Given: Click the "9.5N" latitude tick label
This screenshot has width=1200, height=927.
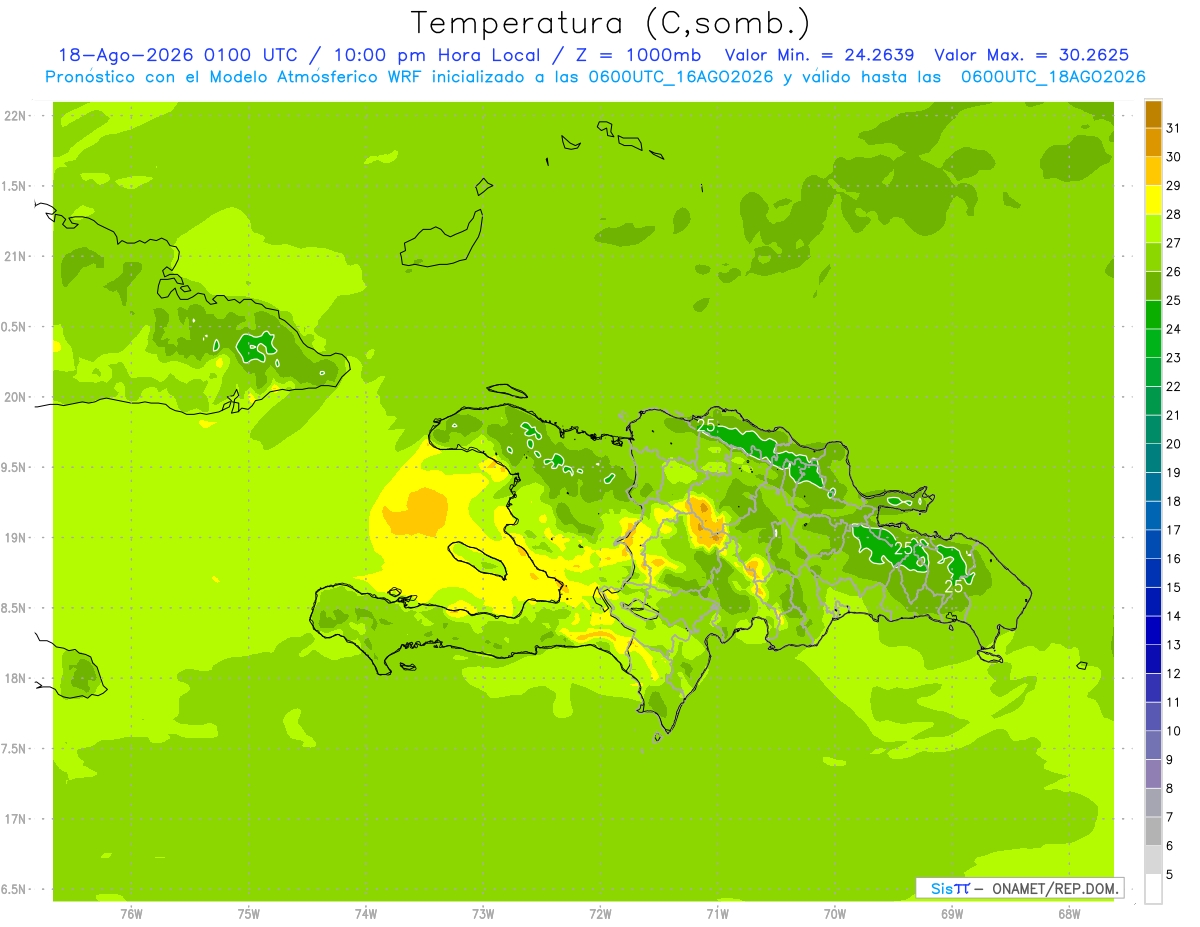Looking at the screenshot, I should click(x=14, y=468).
